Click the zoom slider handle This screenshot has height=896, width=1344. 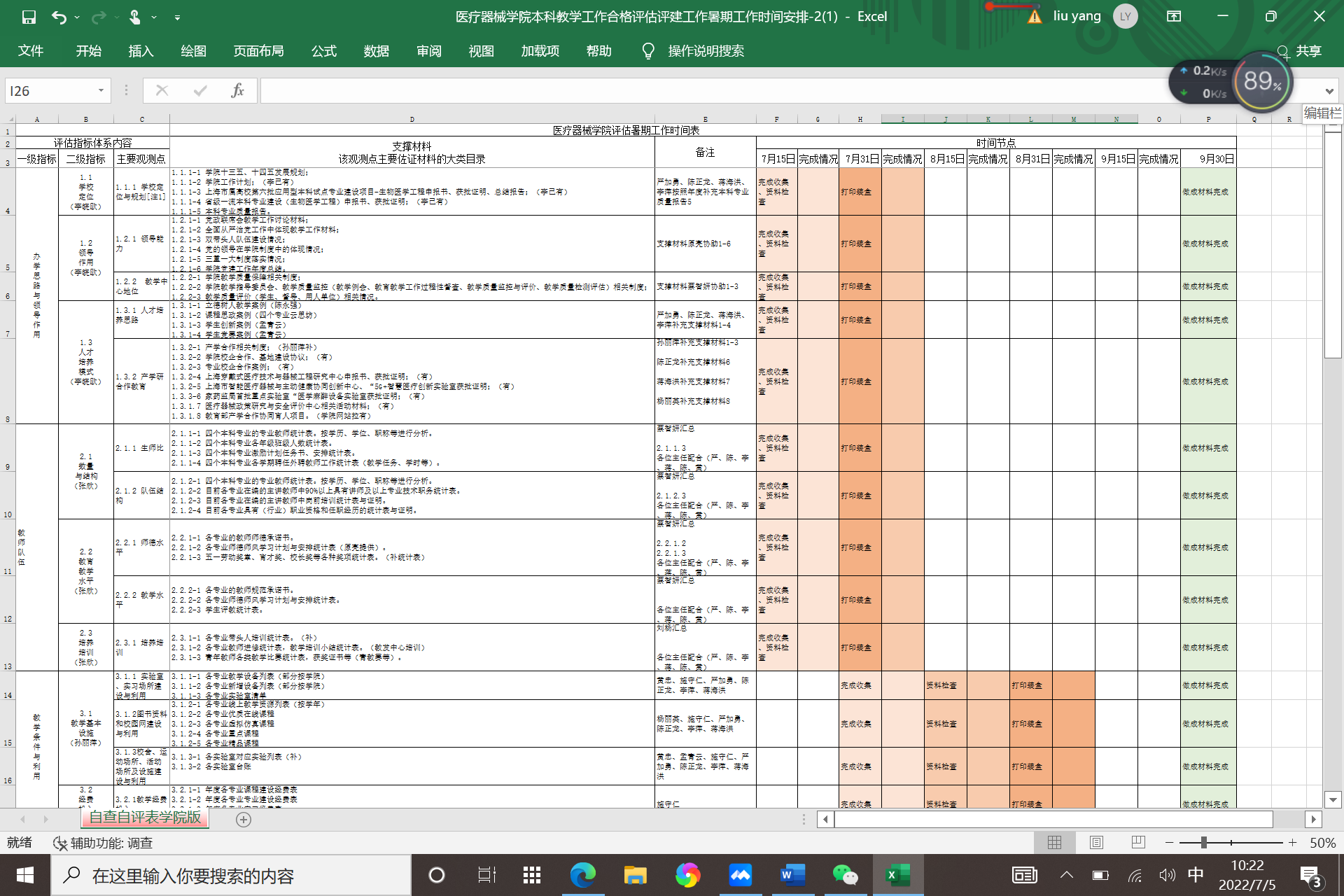[1203, 843]
